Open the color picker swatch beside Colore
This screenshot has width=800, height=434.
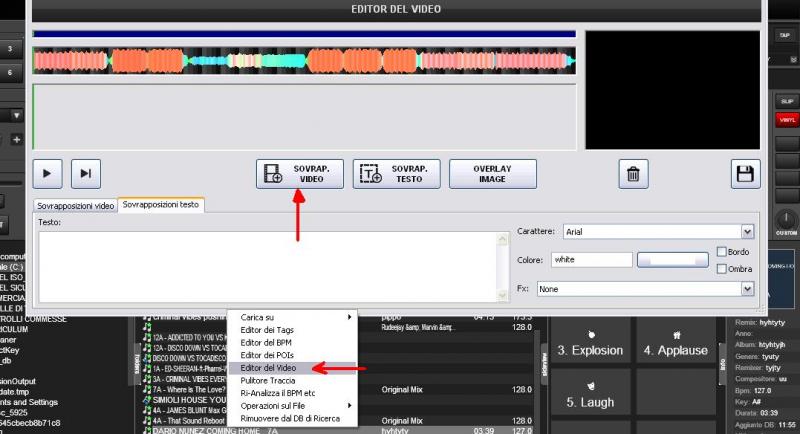(x=672, y=260)
